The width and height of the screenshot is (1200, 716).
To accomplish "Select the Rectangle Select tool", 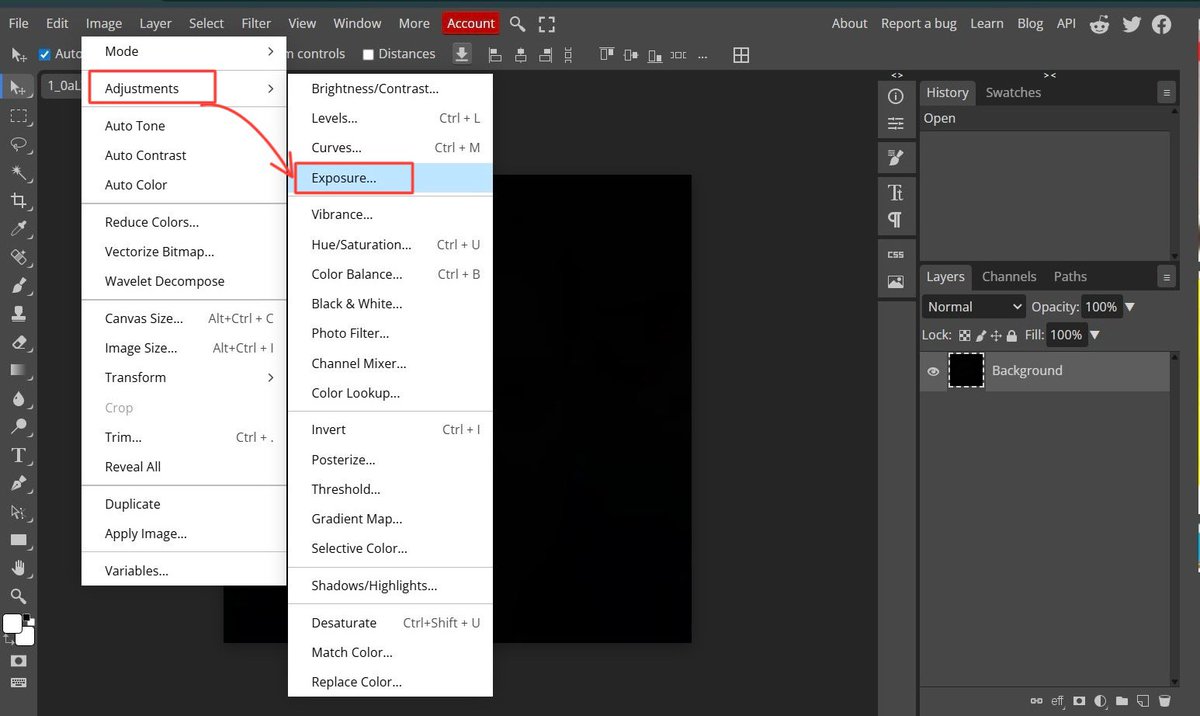I will (18, 116).
